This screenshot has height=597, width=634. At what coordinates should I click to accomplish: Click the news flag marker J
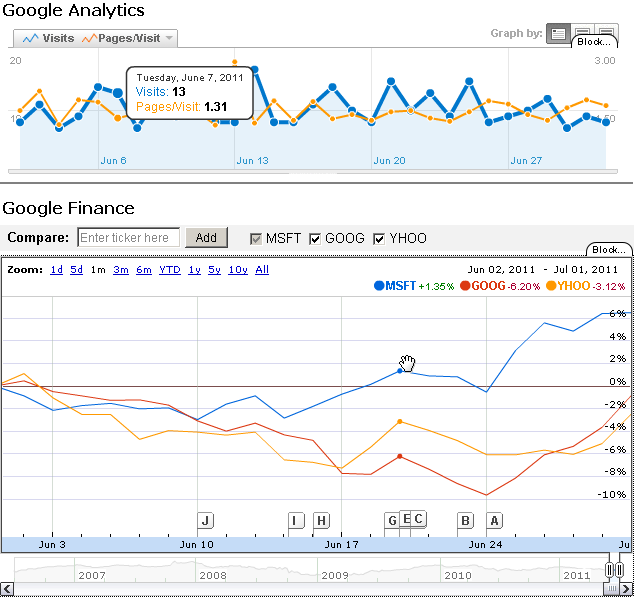[206, 520]
